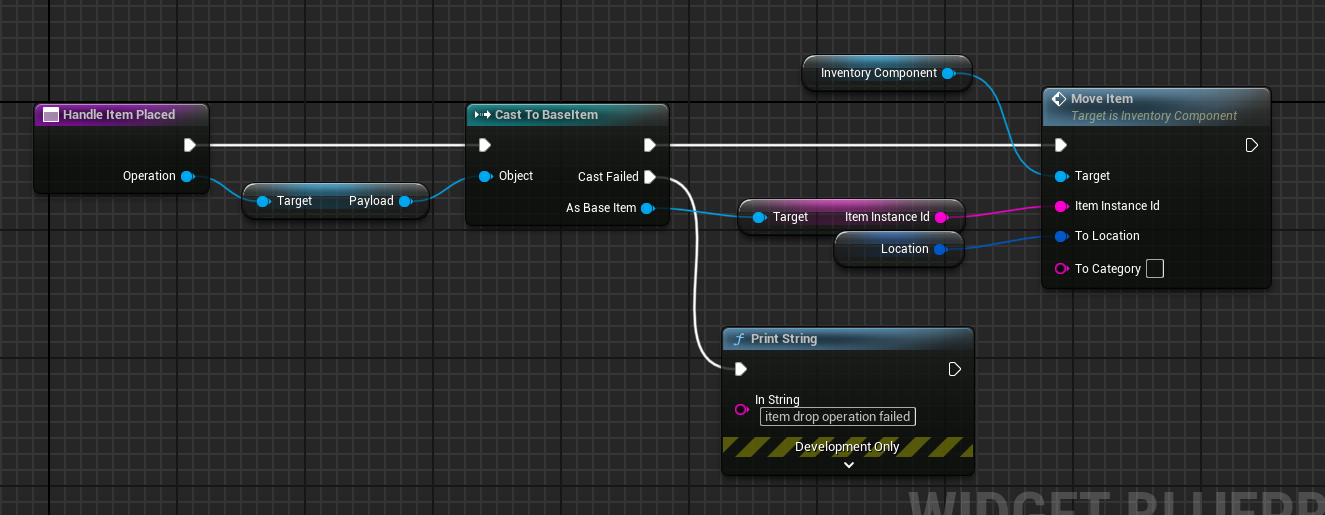Click Print String exec input pin
Image resolution: width=1325 pixels, height=515 pixels.
(740, 369)
